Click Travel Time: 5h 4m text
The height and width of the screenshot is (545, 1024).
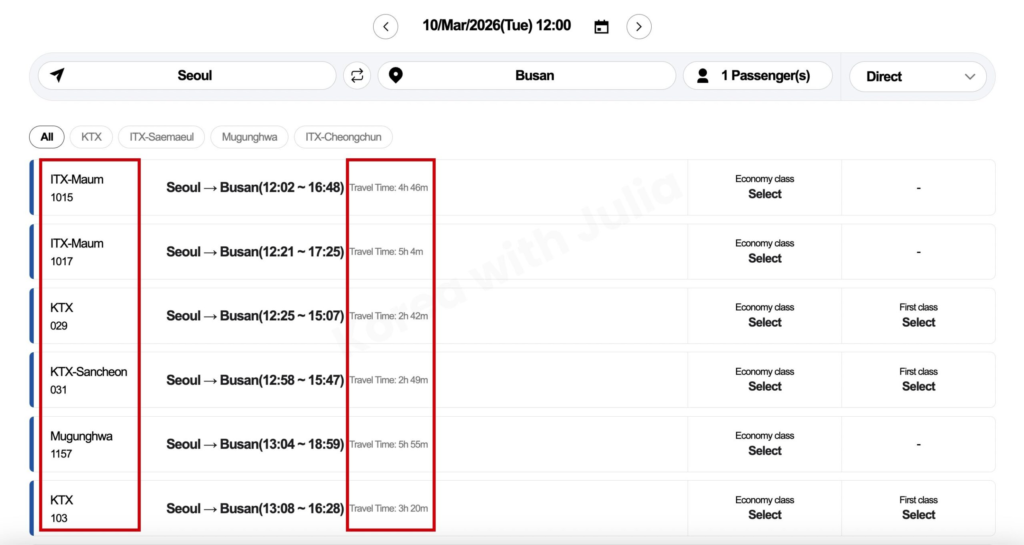pyautogui.click(x=386, y=251)
